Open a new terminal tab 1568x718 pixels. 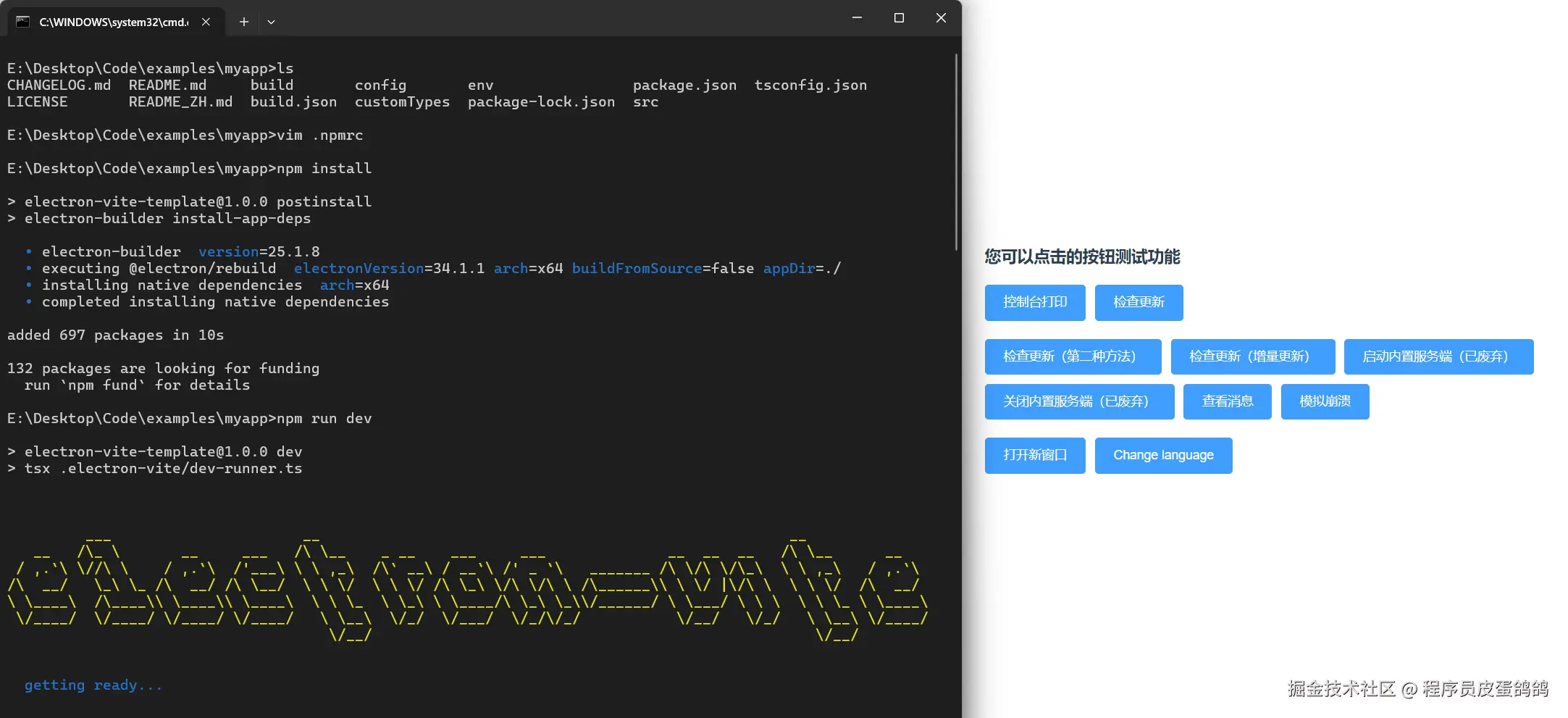coord(244,22)
